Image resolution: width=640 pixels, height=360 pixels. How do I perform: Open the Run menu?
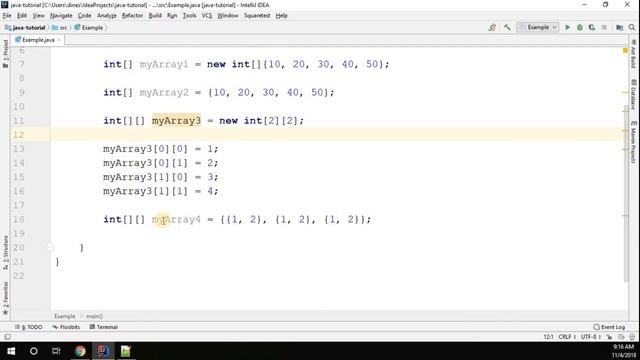[x=172, y=16]
